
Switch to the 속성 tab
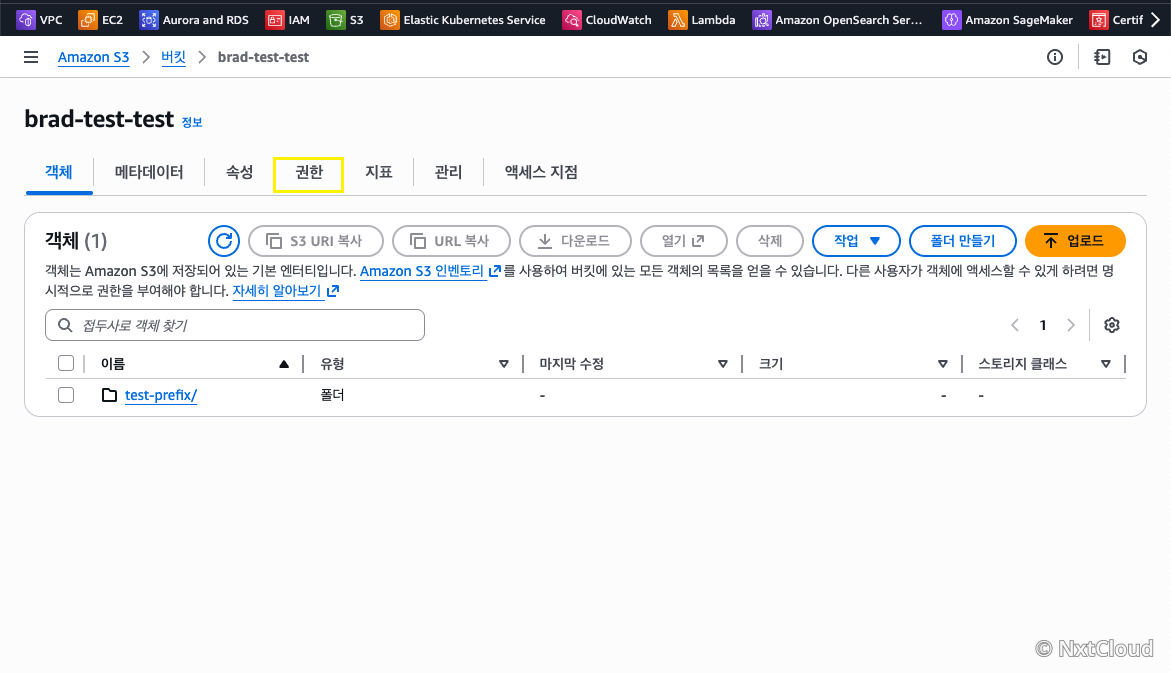tap(239, 172)
